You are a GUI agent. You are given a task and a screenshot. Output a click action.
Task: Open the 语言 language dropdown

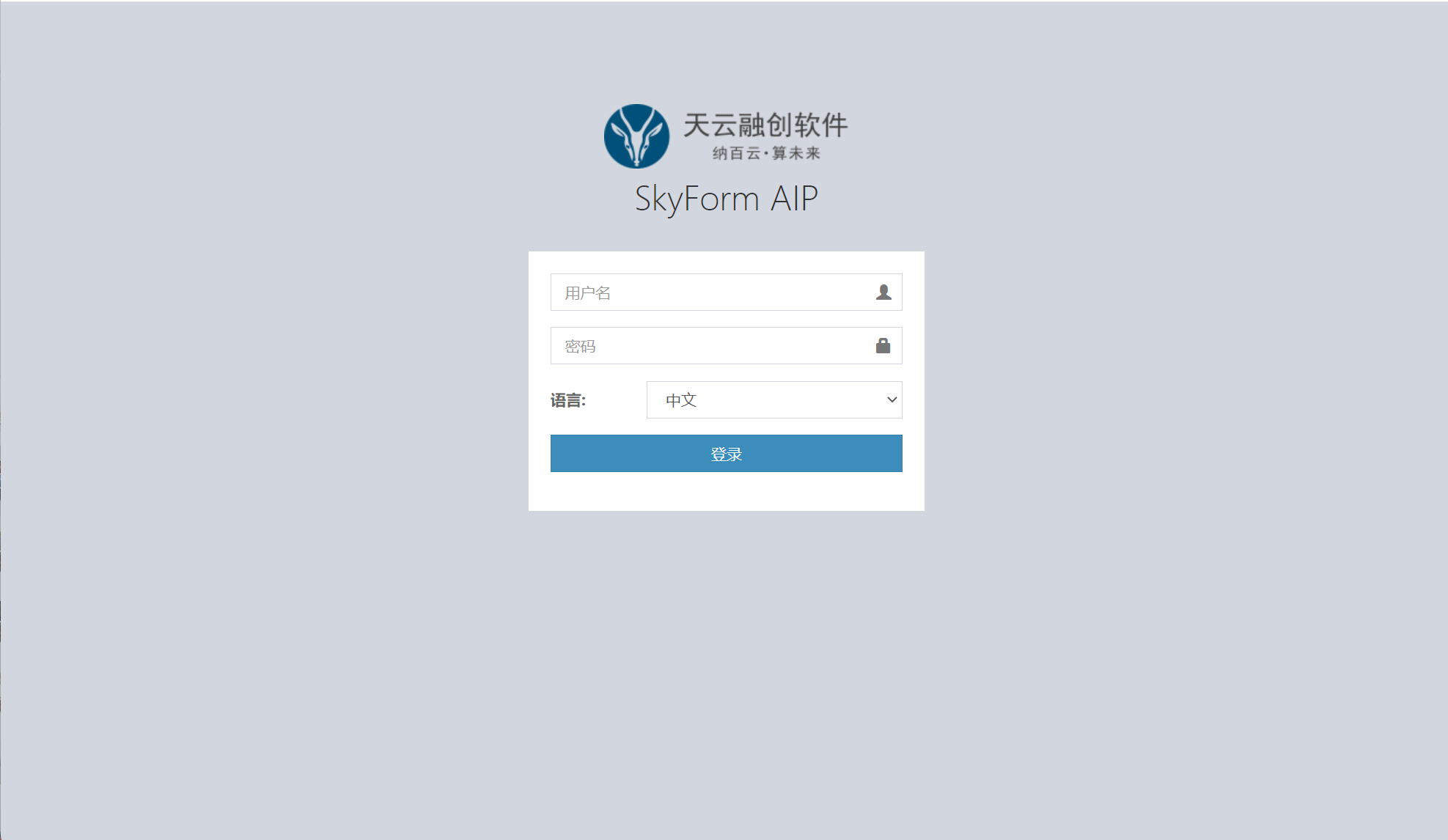(774, 399)
